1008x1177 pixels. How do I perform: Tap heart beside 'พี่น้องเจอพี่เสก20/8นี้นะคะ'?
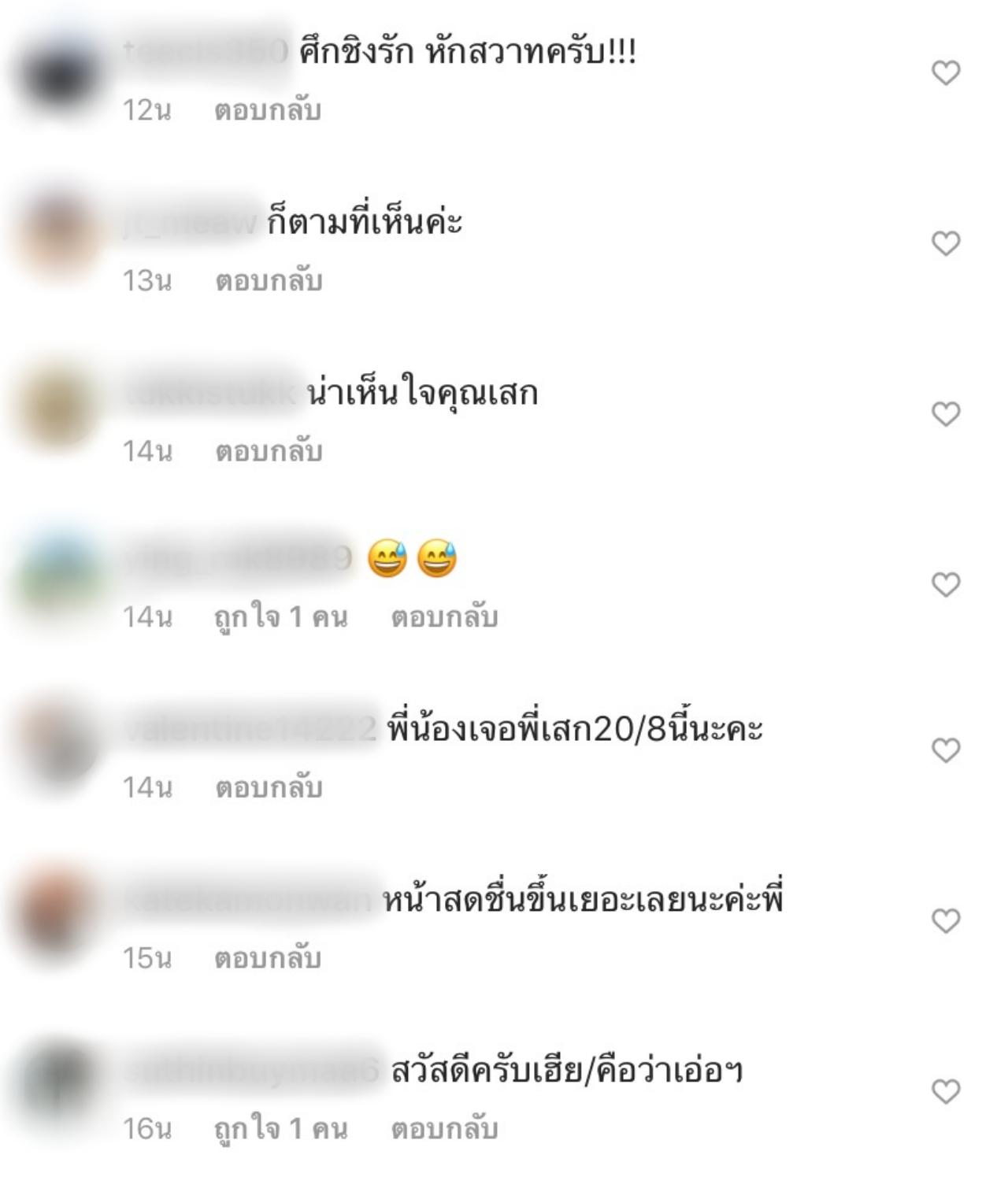pyautogui.click(x=946, y=750)
